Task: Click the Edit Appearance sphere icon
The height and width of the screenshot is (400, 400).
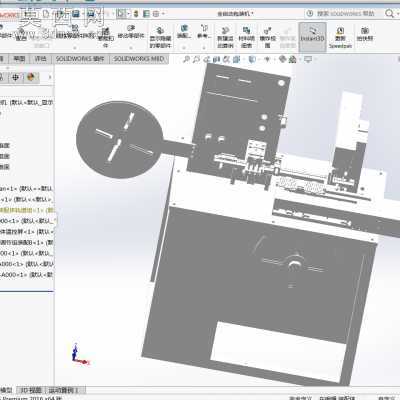Action: [282, 59]
